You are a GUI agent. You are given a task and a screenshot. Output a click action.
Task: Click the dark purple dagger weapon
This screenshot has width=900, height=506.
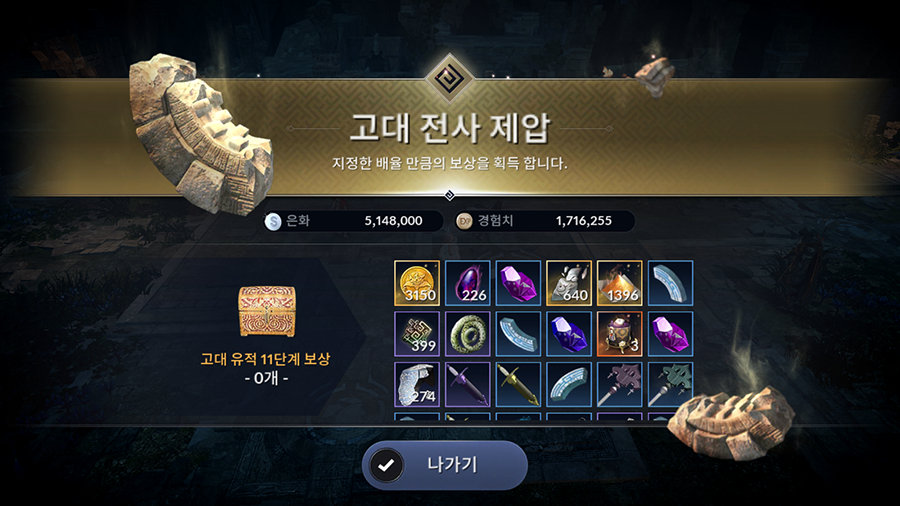coord(468,384)
